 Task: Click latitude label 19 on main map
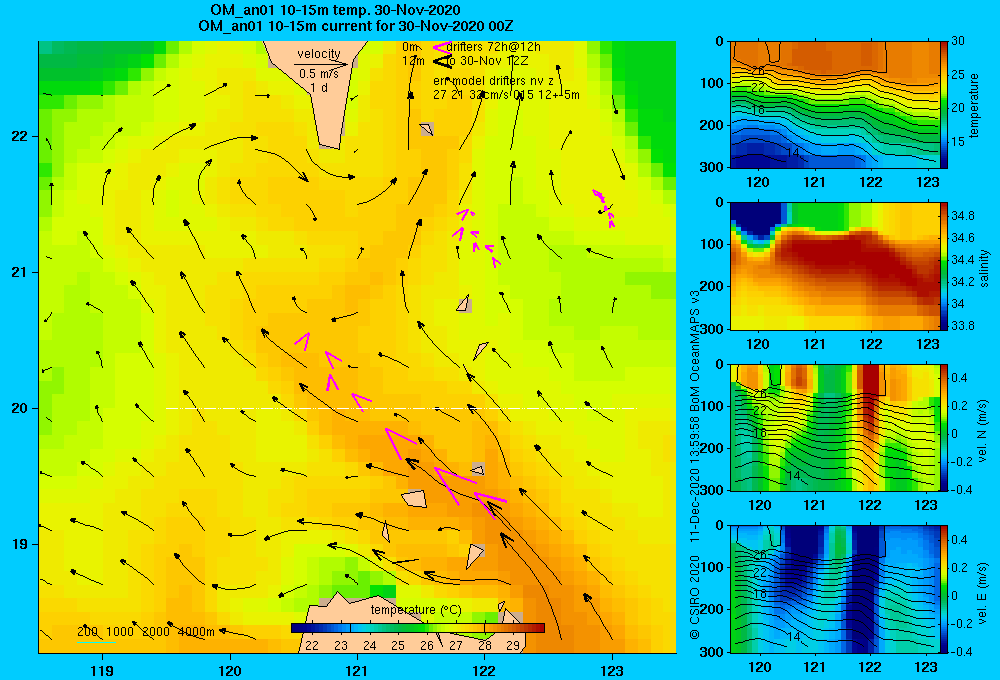[x=20, y=544]
